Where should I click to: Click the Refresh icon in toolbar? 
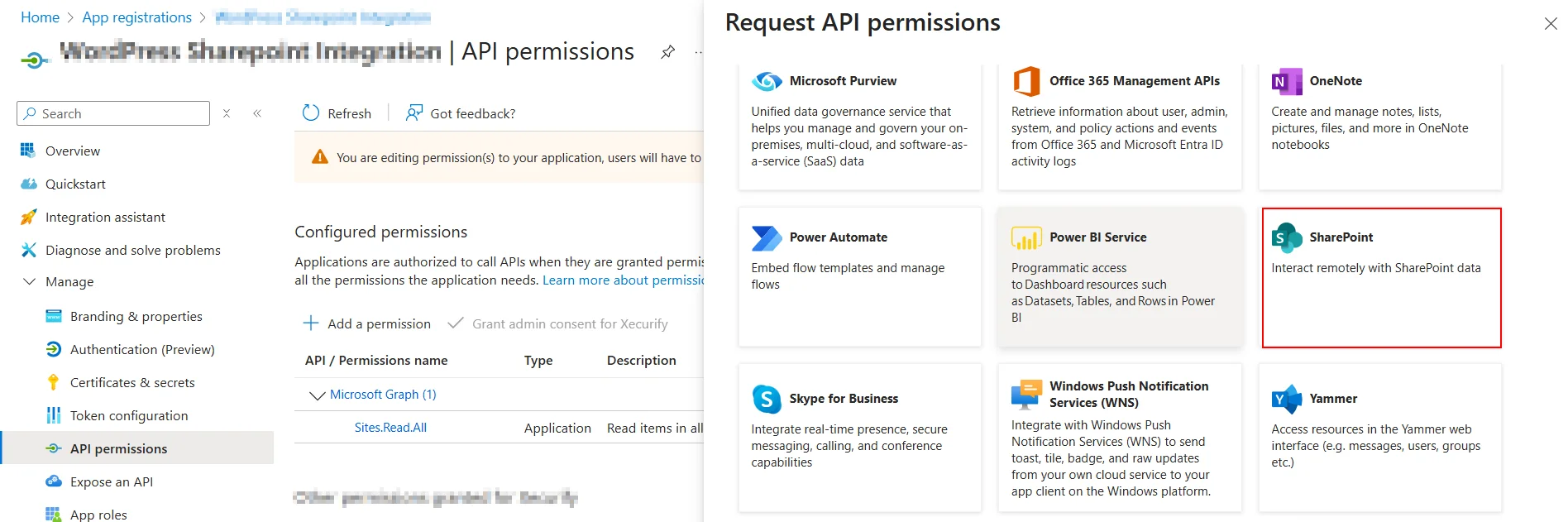pyautogui.click(x=311, y=113)
